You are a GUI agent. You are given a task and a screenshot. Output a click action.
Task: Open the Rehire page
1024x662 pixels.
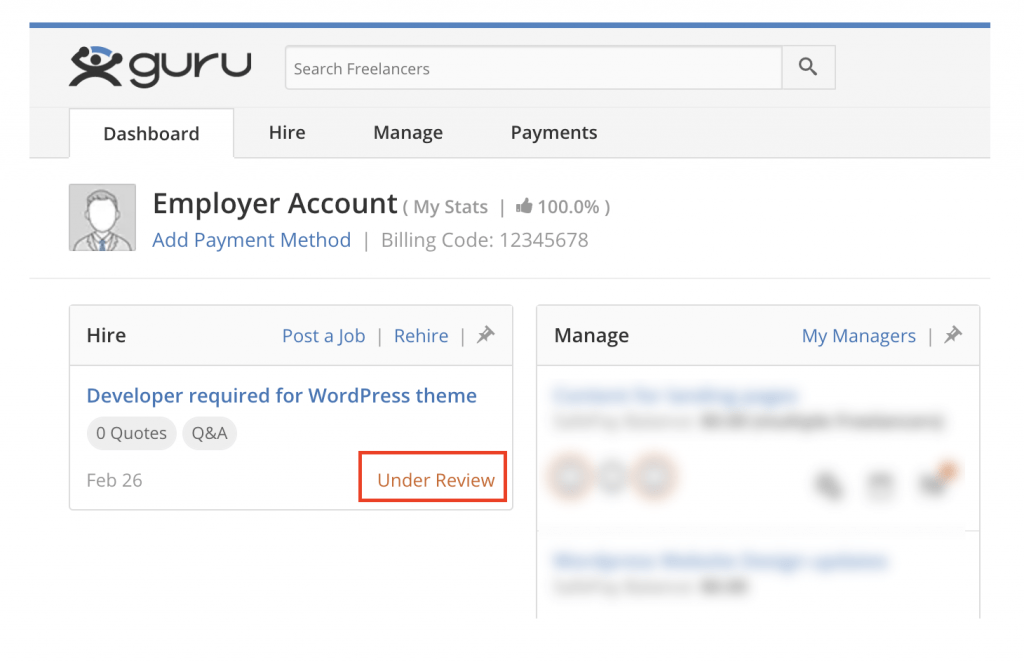(421, 336)
